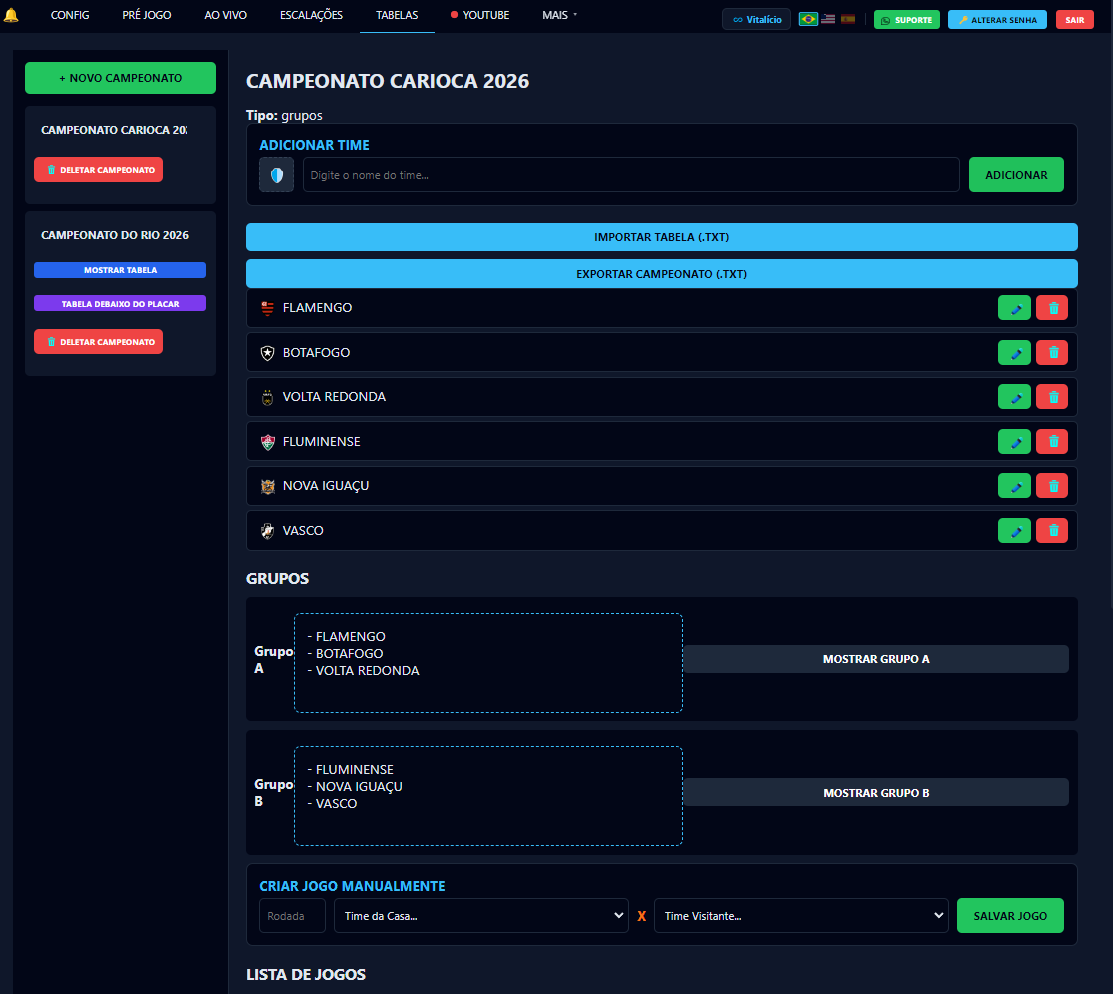This screenshot has height=994, width=1113.
Task: Delete the Campeonato Carioca championship
Action: (99, 170)
